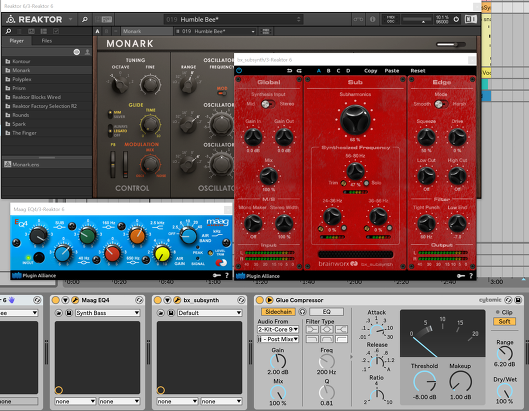
Task: Toggle Maag EQ4 device activator on/off
Action: 56,300
